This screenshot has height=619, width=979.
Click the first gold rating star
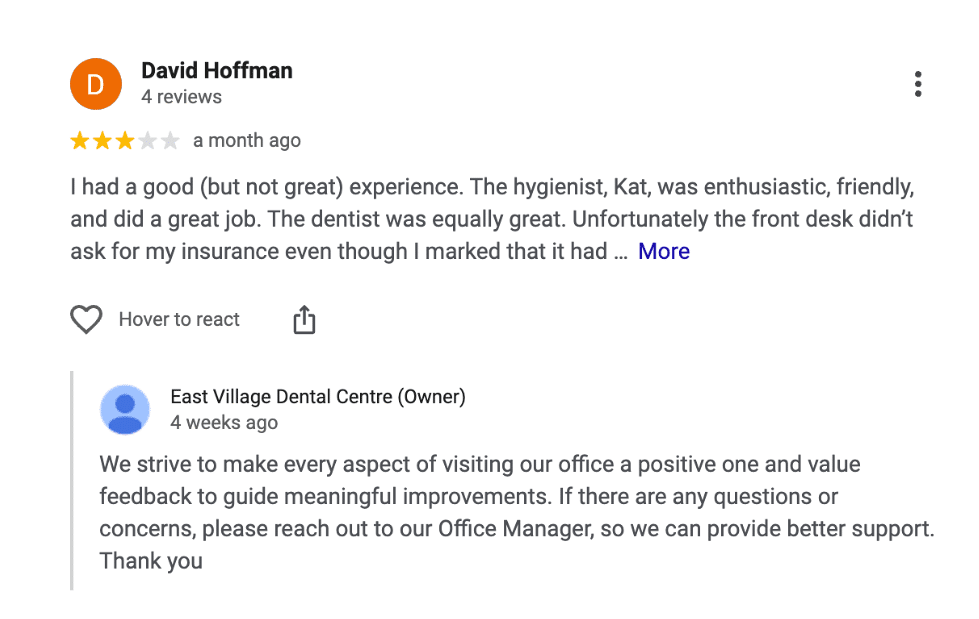click(80, 141)
